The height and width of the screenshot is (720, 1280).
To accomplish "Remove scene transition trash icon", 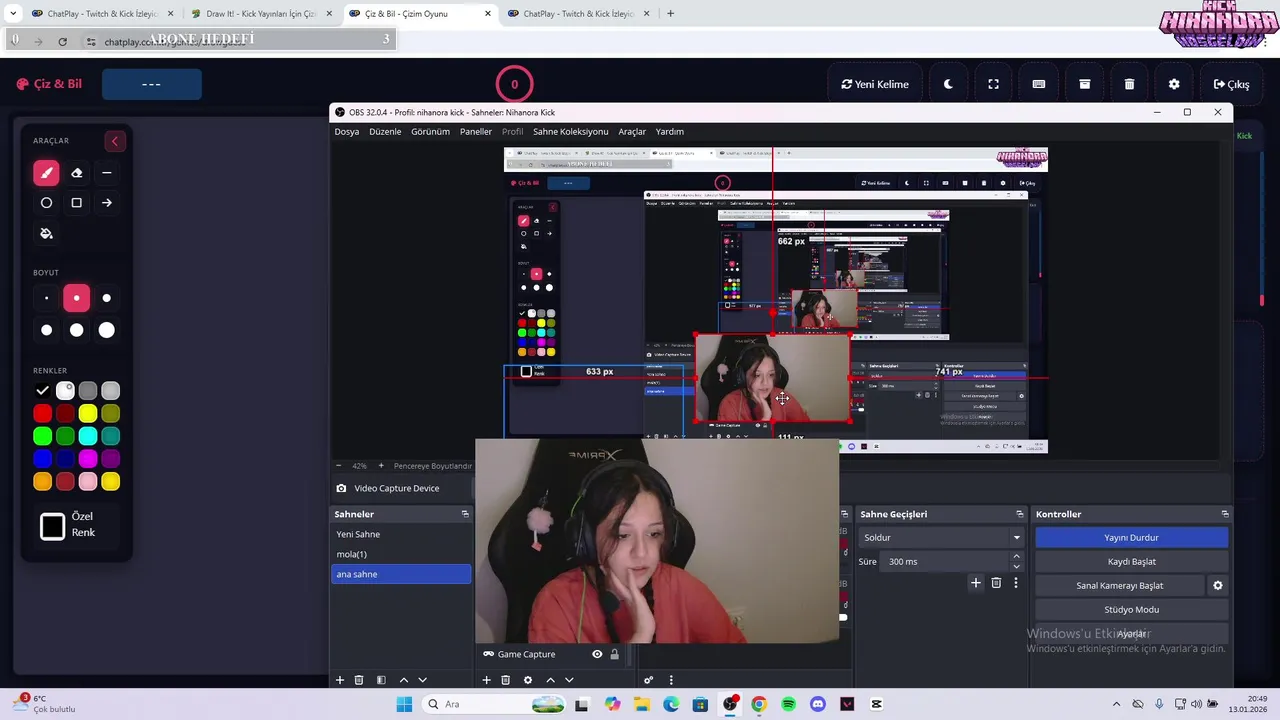I will [x=996, y=583].
